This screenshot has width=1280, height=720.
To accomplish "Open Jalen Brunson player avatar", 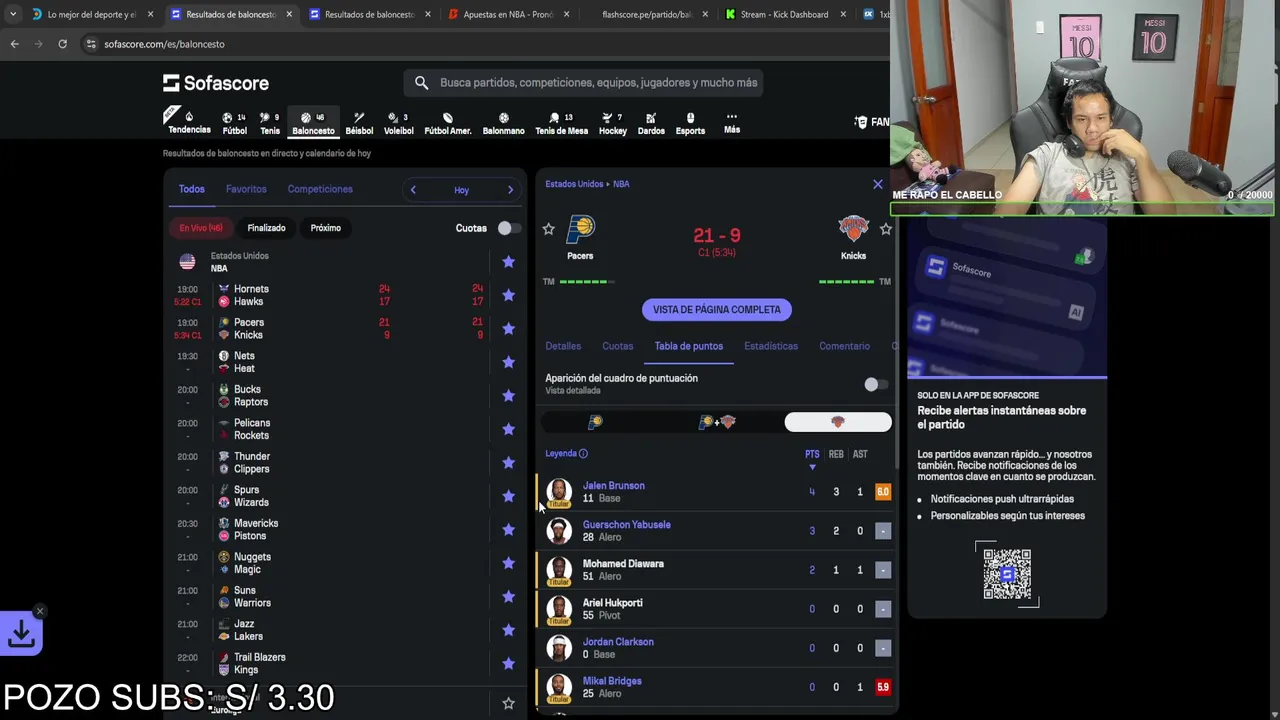I will 559,491.
